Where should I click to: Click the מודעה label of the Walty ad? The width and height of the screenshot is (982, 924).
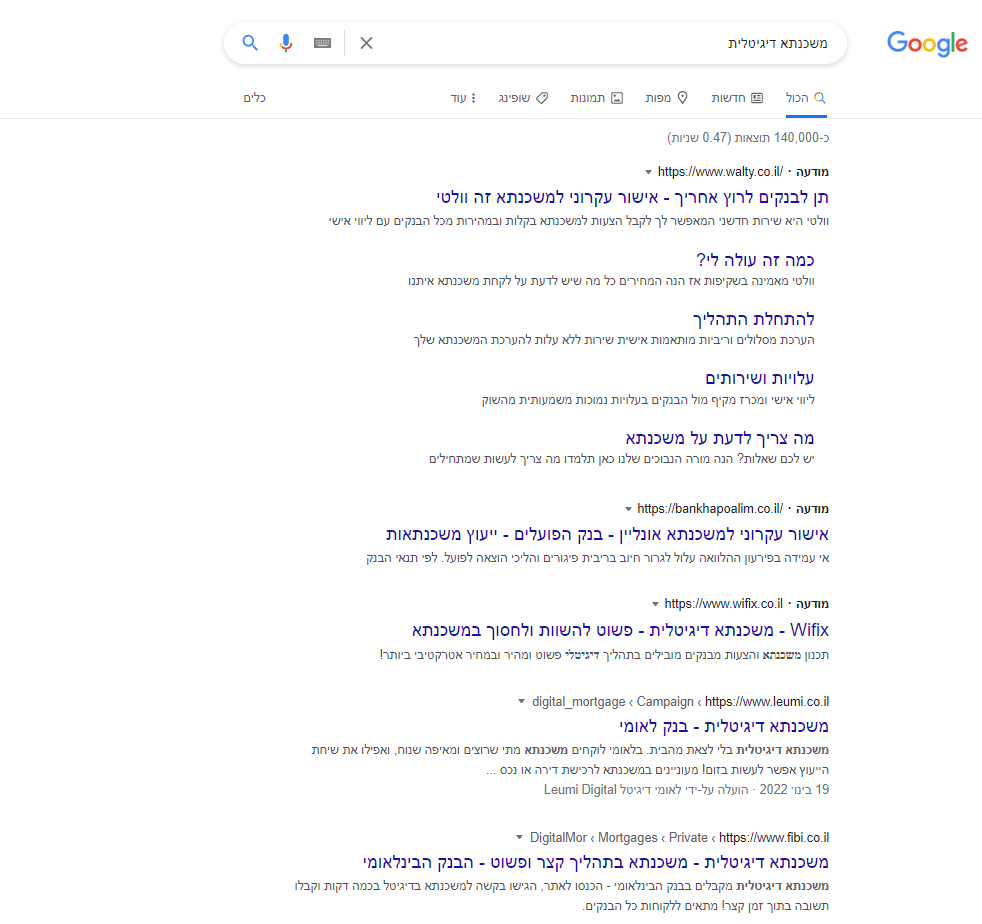[812, 172]
